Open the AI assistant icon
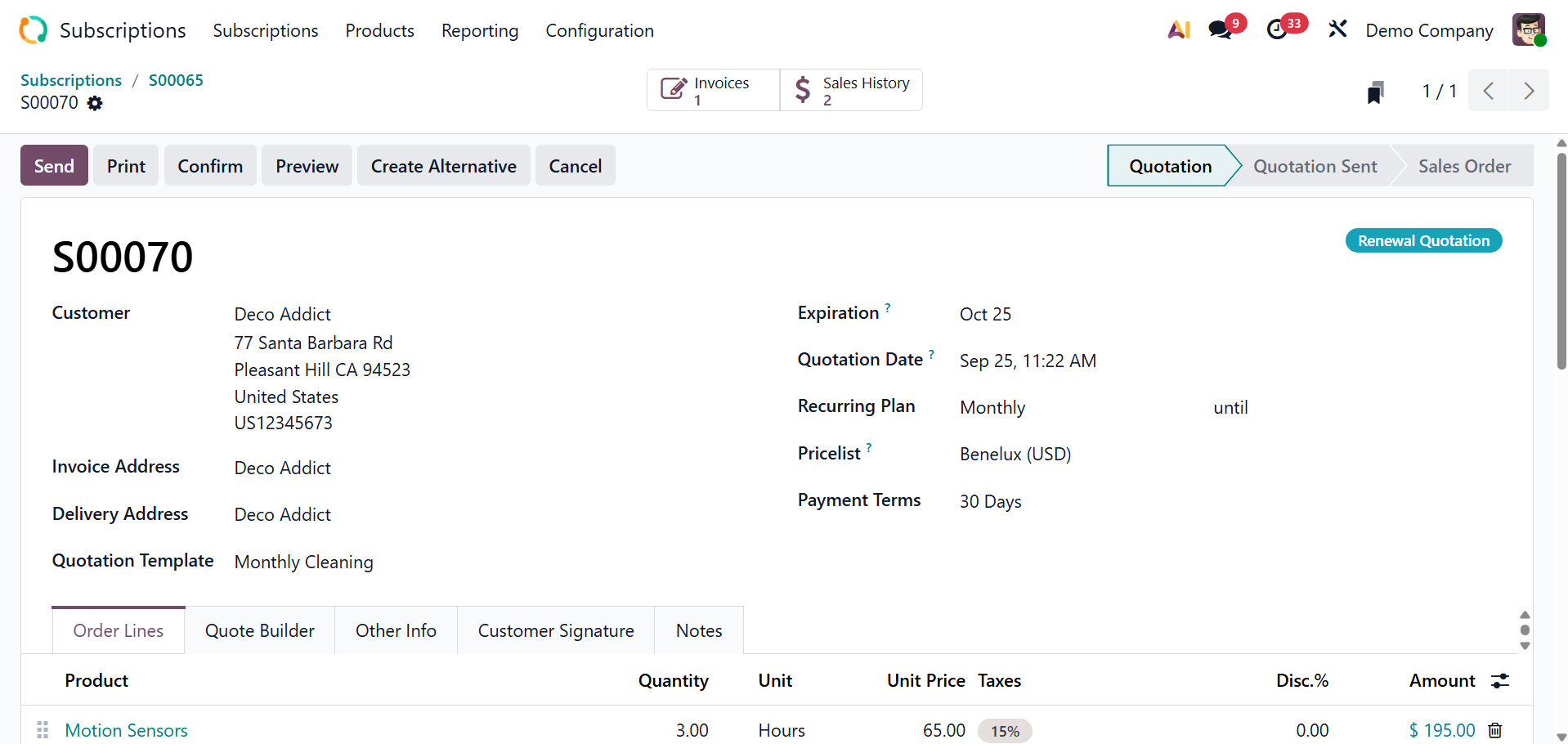 pos(1178,30)
